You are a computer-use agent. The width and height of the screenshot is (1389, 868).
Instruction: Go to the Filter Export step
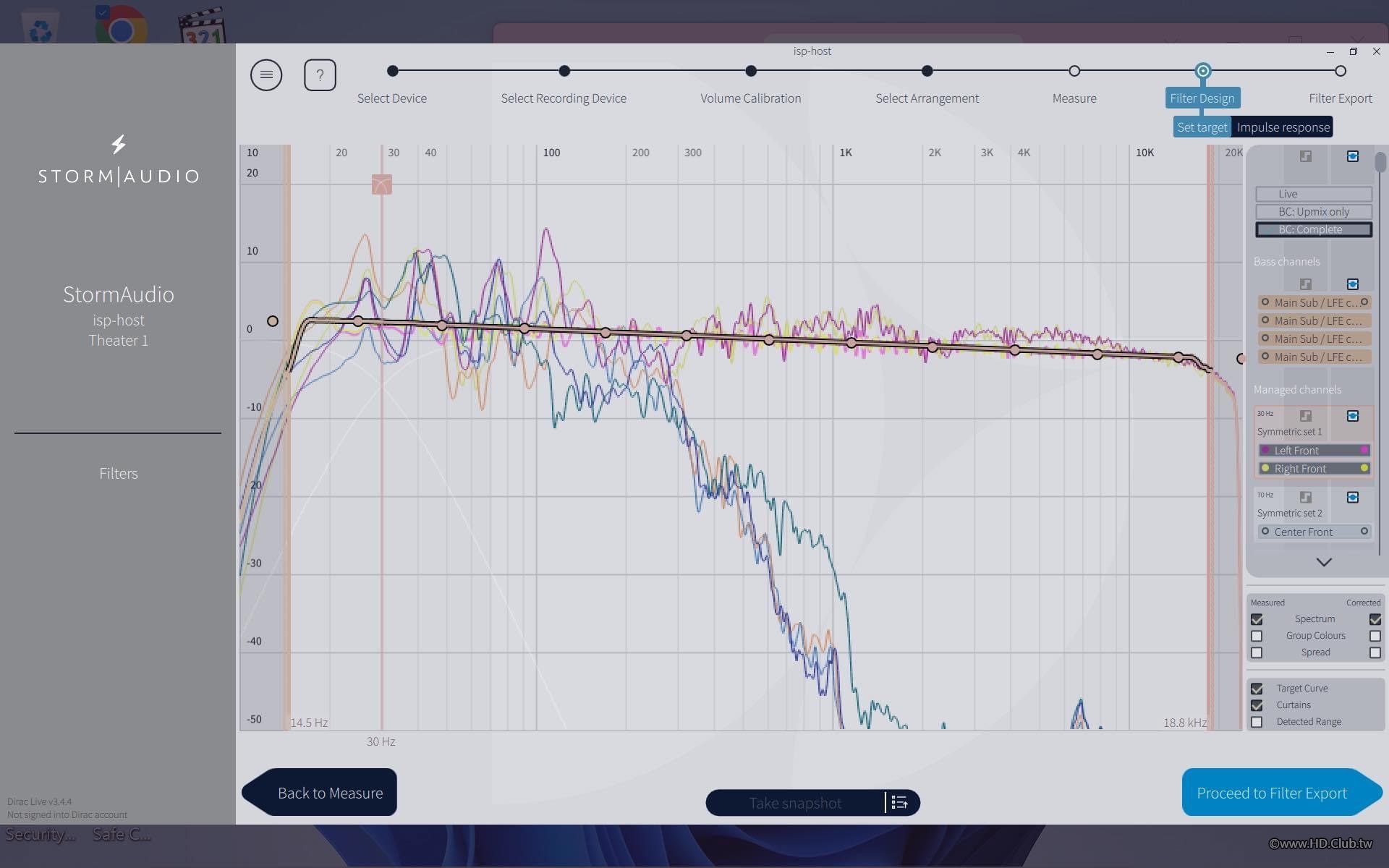click(x=1341, y=71)
